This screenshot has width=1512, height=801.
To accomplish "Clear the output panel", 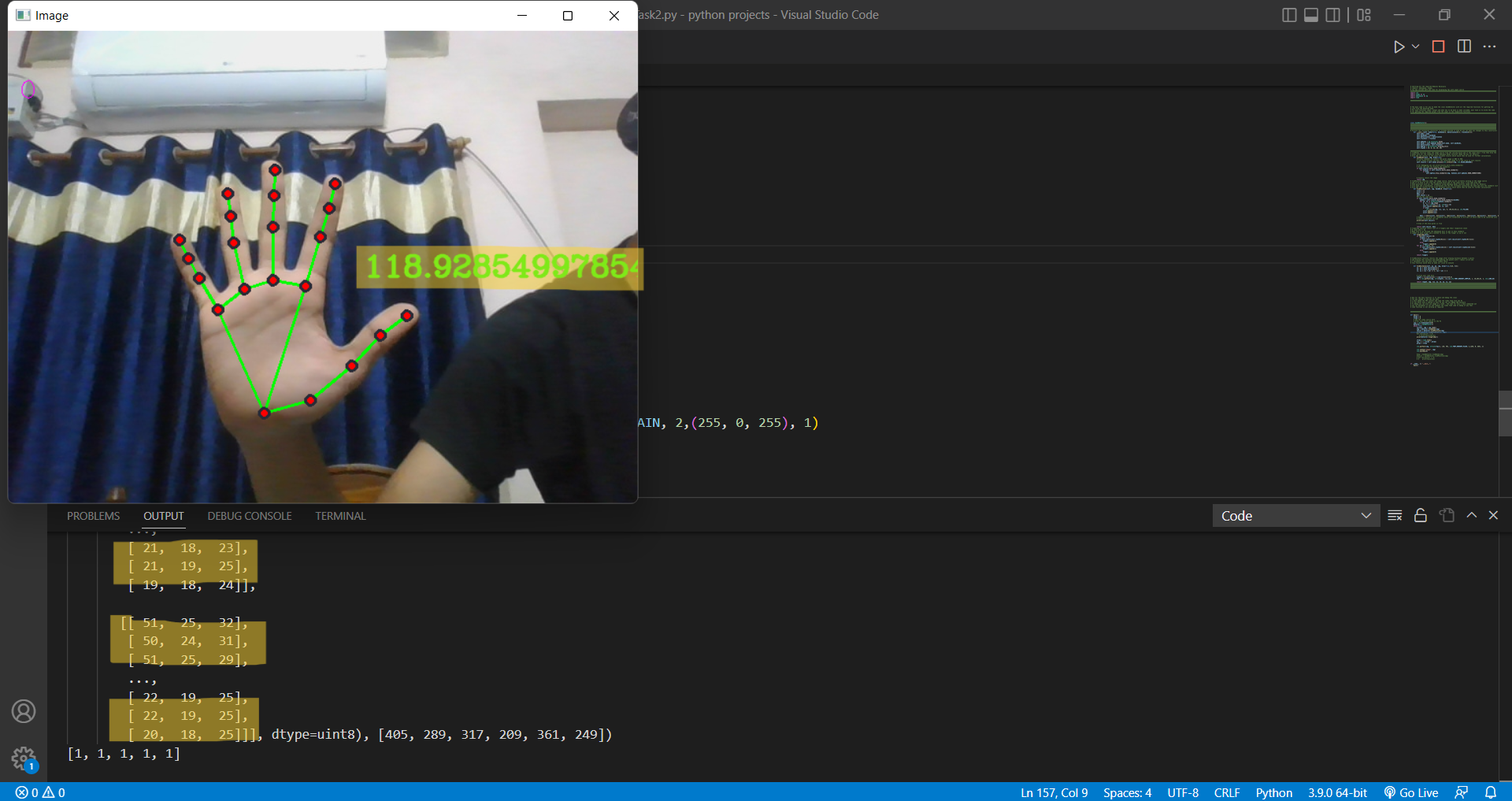I will click(x=1395, y=515).
